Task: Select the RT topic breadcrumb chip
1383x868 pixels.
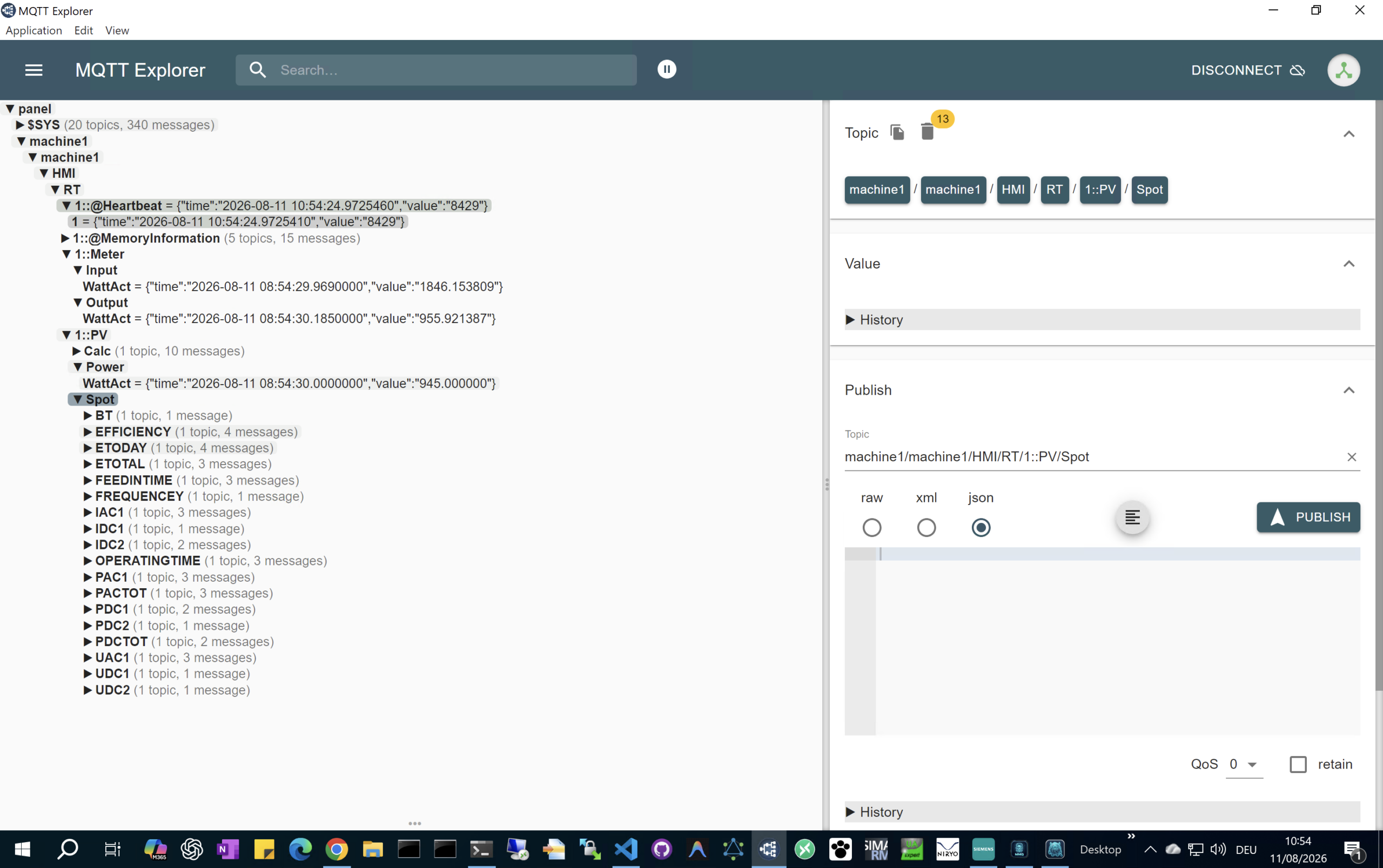Action: pos(1054,190)
